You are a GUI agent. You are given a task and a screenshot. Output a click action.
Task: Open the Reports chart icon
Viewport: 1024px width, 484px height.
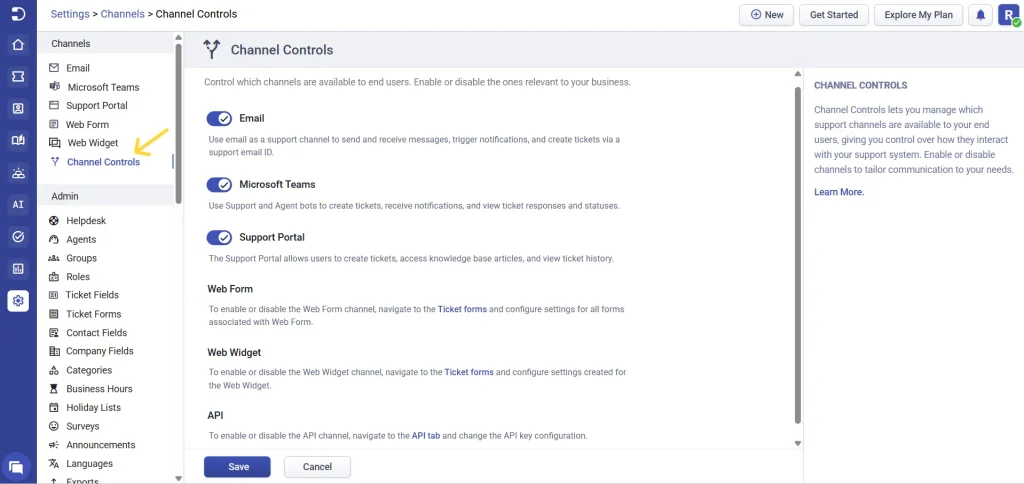click(x=18, y=268)
